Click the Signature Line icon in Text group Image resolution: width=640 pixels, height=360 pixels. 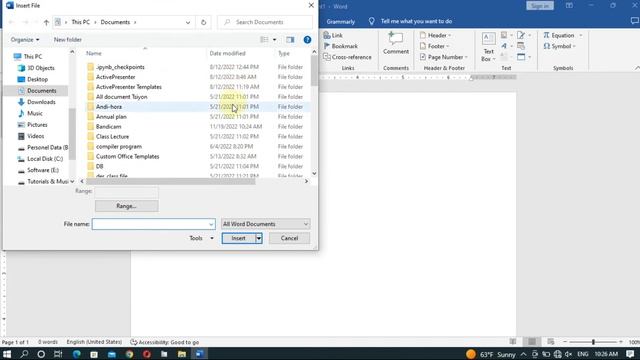(521, 36)
